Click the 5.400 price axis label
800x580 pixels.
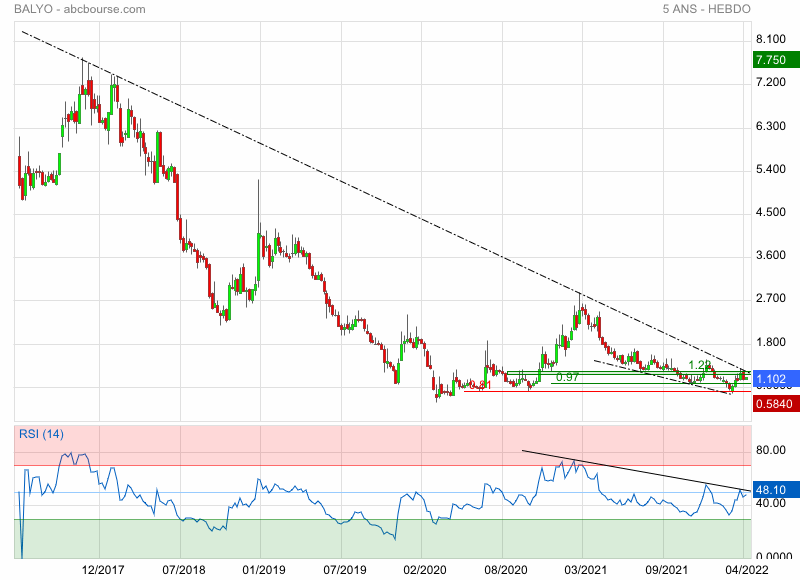tap(771, 169)
